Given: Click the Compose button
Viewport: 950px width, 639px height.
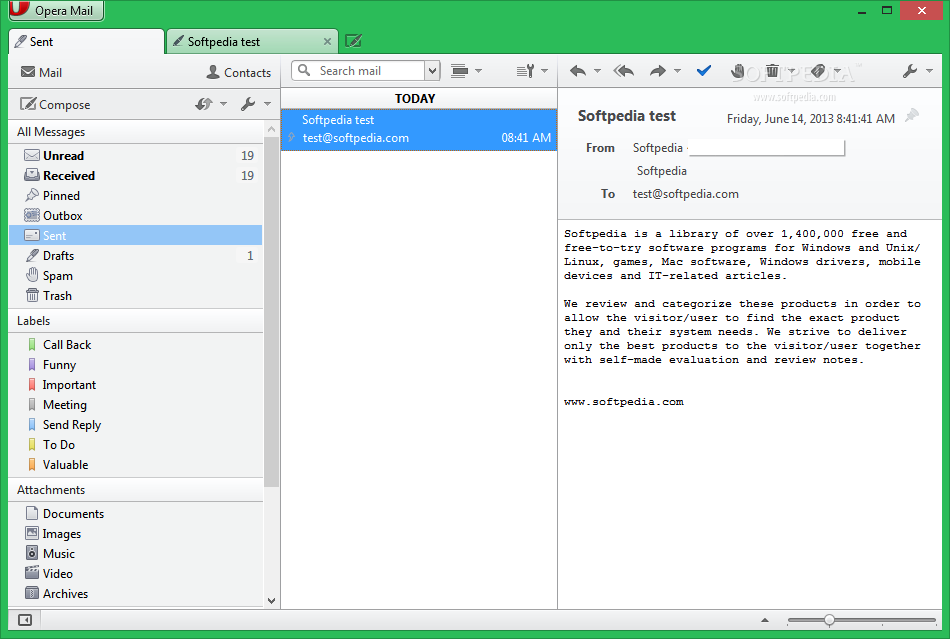Looking at the screenshot, I should point(55,104).
